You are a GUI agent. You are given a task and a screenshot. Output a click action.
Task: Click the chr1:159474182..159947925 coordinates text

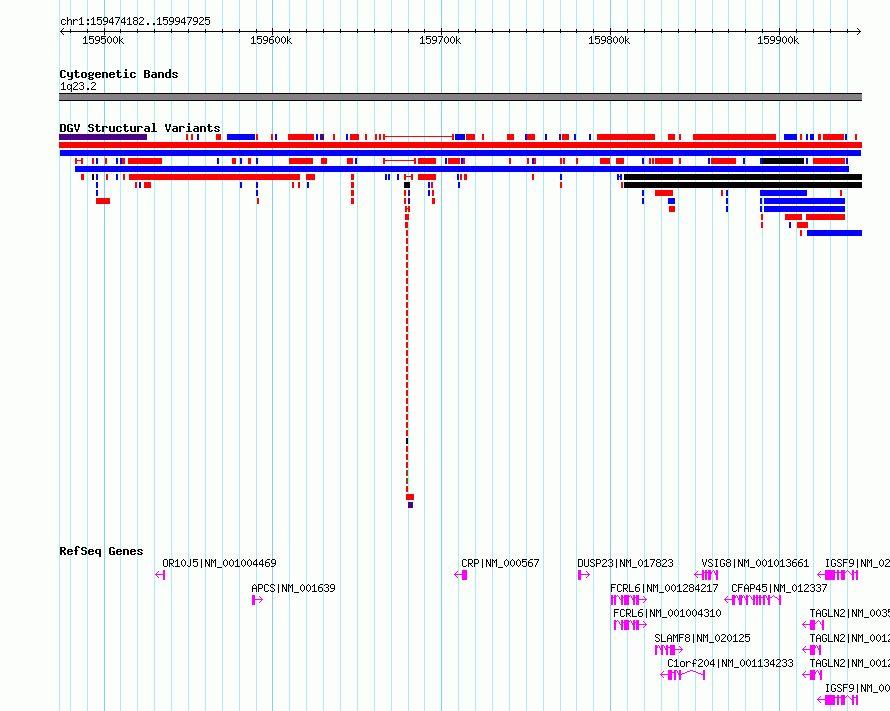tap(135, 22)
